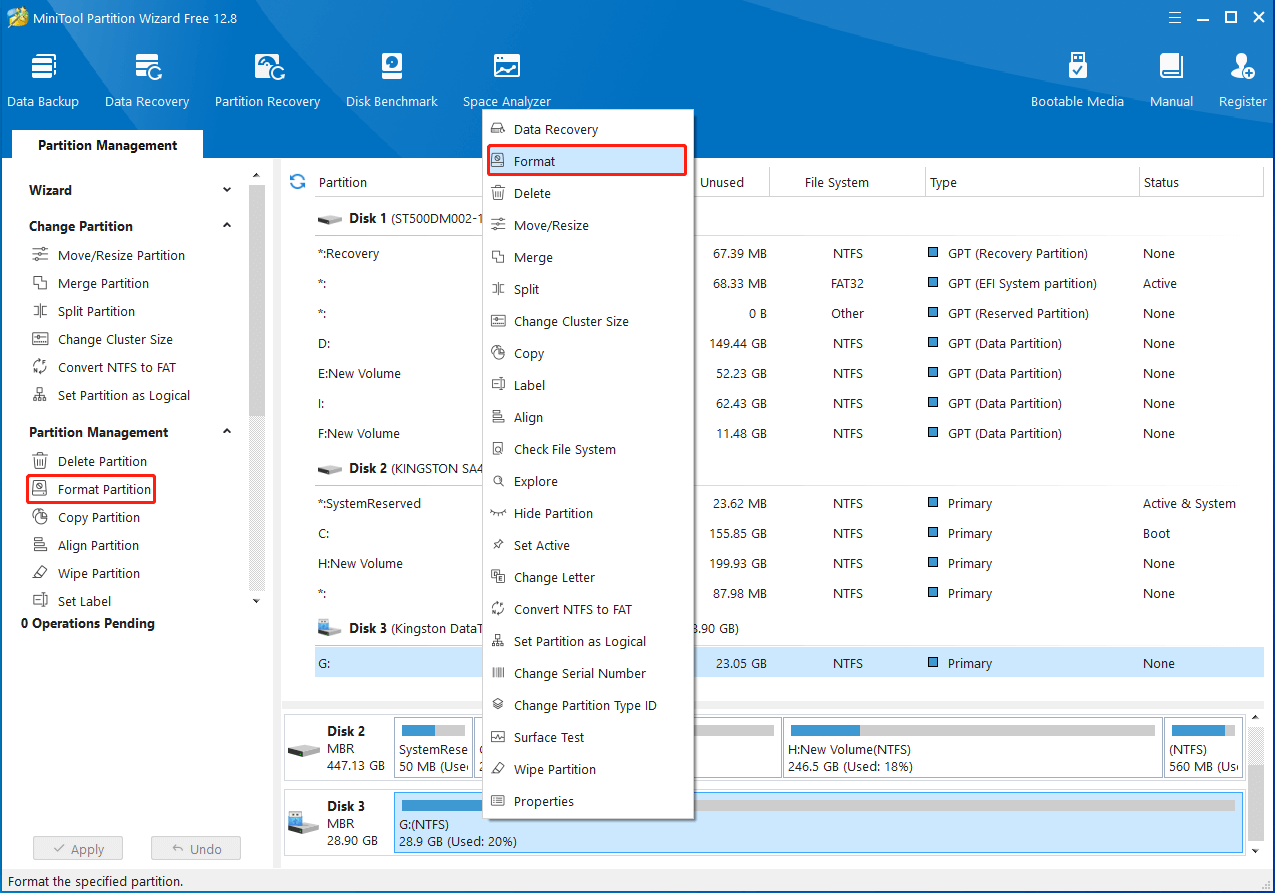The image size is (1275, 893).
Task: Switch to Partition Management tab
Action: coord(108,145)
